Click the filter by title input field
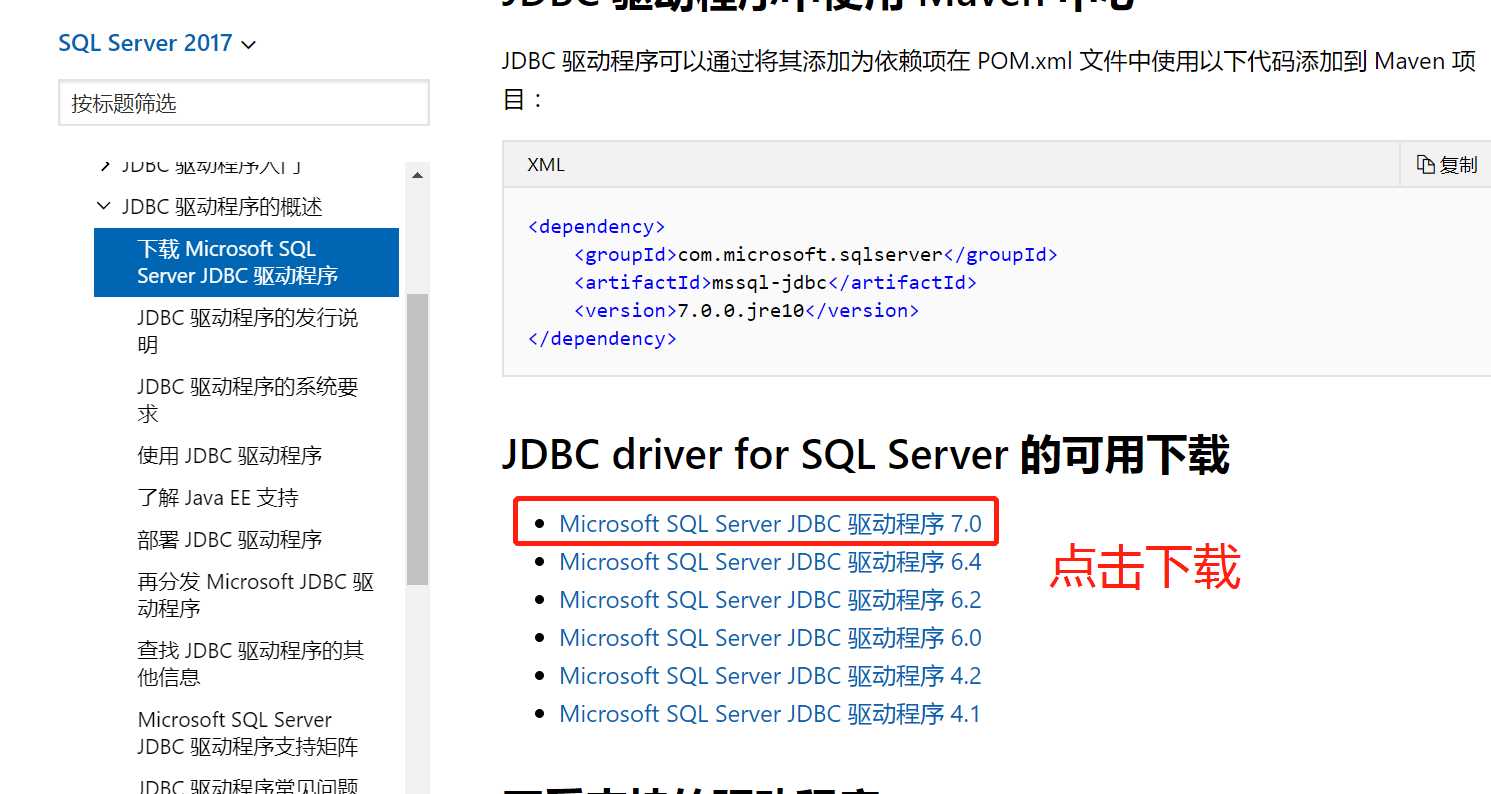1491x794 pixels. point(244,103)
